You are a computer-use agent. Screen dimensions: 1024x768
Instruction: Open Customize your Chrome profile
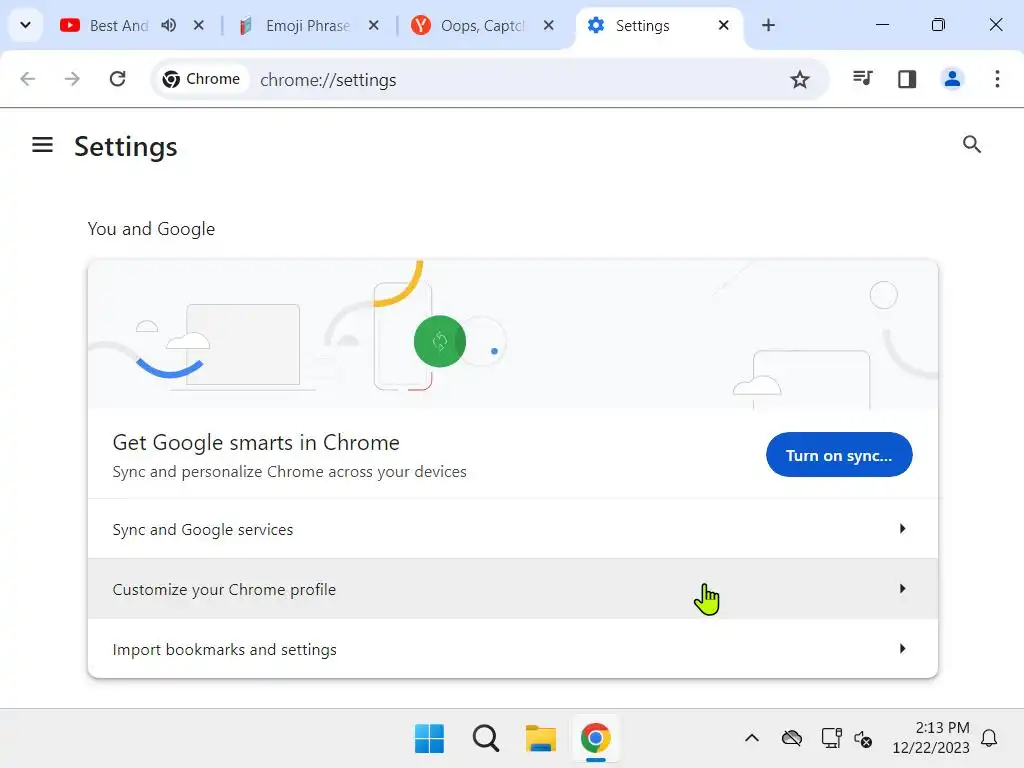[x=513, y=589]
